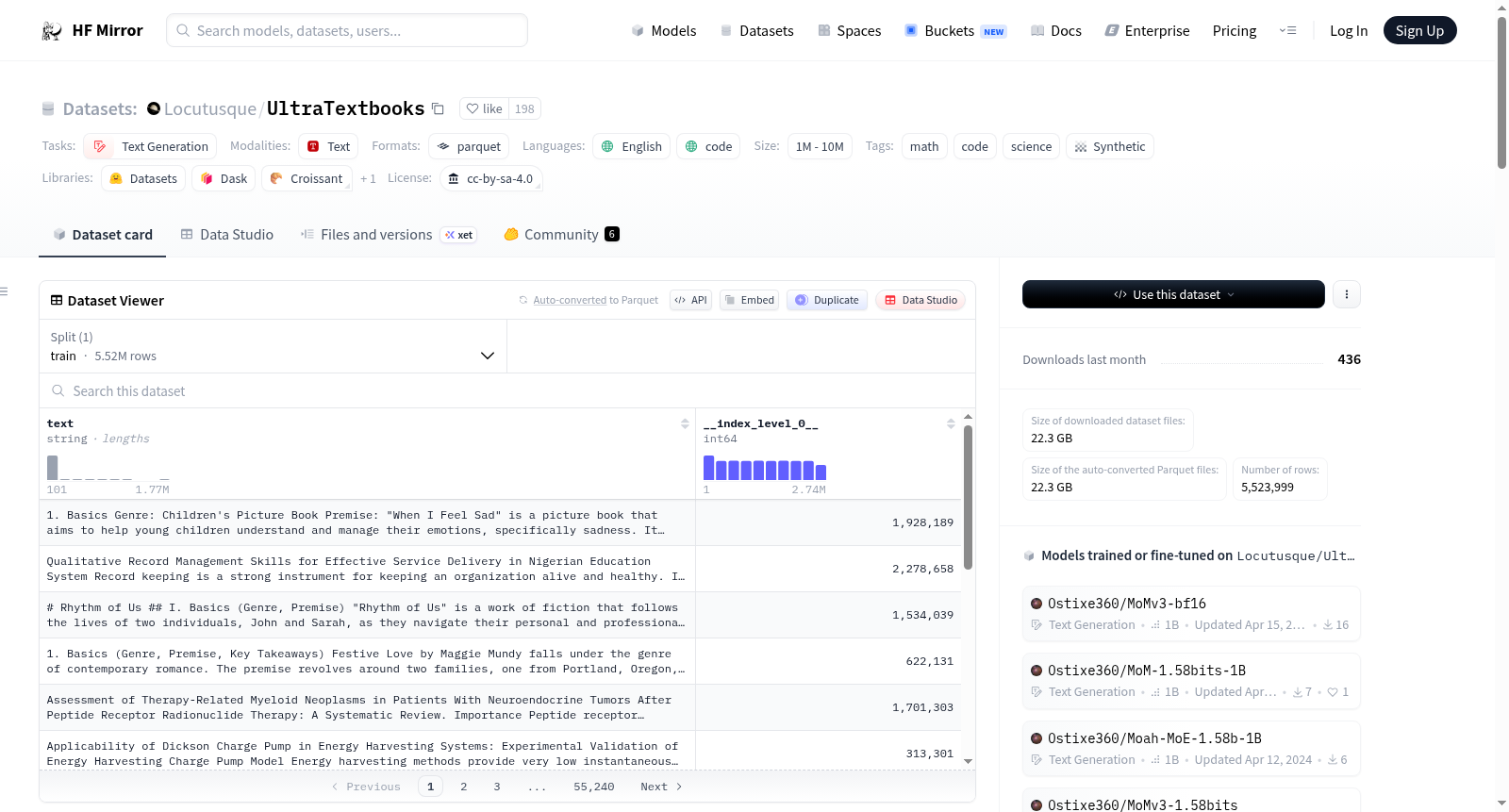Click the row with index 622,131

click(x=500, y=661)
